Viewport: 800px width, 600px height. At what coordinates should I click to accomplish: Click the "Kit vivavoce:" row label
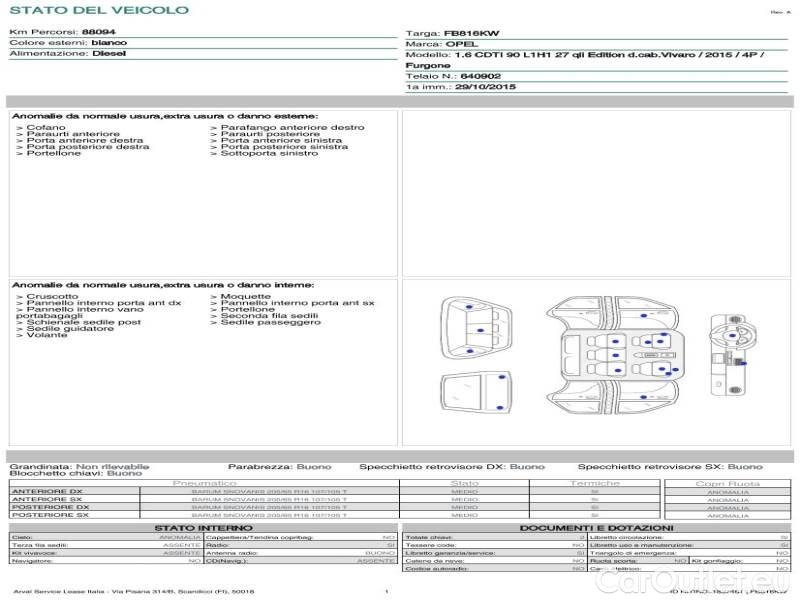pos(34,553)
